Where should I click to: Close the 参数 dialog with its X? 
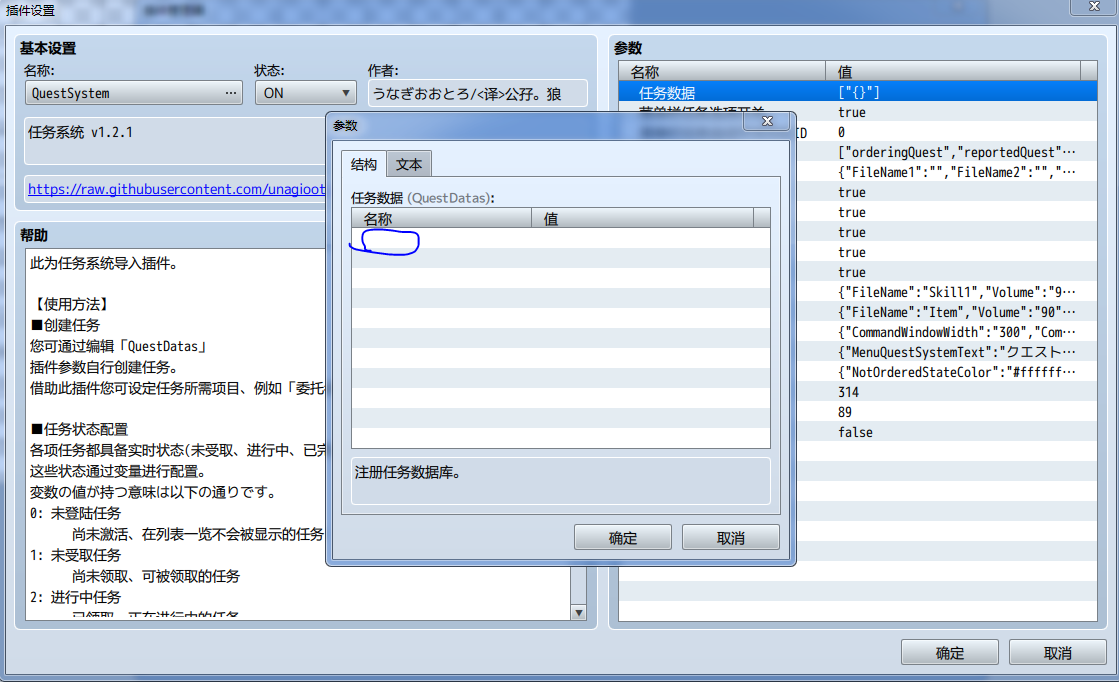click(x=767, y=121)
